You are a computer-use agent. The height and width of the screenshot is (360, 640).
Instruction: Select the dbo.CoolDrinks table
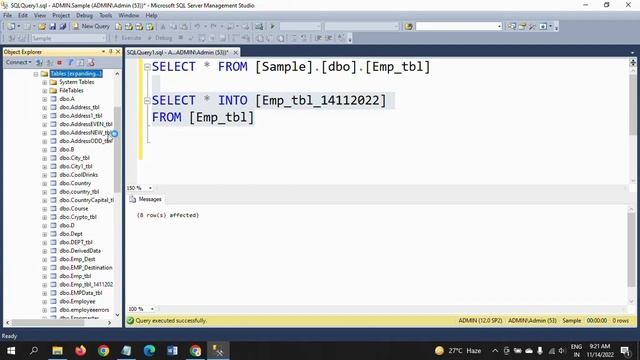pyautogui.click(x=78, y=175)
